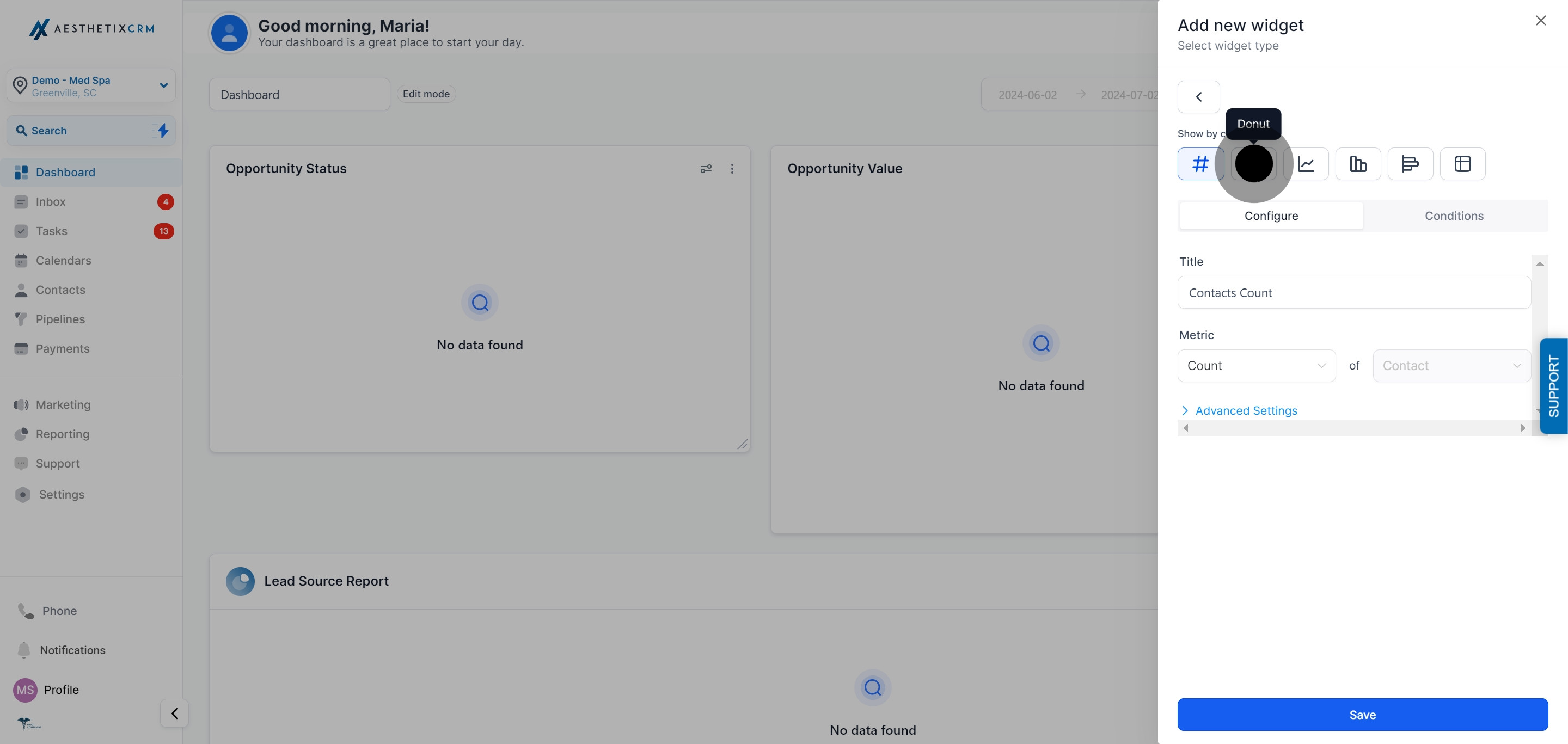Click the quick actions lightning icon
Image resolution: width=1568 pixels, height=744 pixels.
click(163, 130)
